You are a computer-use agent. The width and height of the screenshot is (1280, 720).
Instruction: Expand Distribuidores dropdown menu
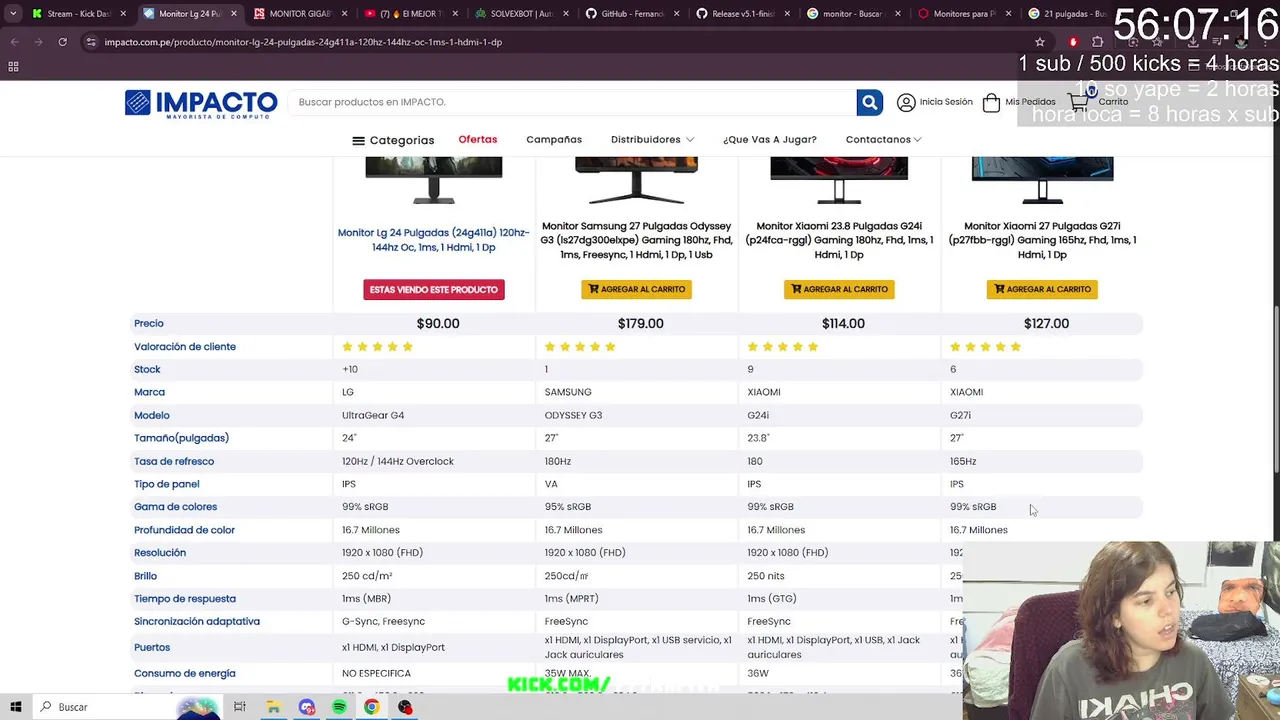[x=652, y=140]
